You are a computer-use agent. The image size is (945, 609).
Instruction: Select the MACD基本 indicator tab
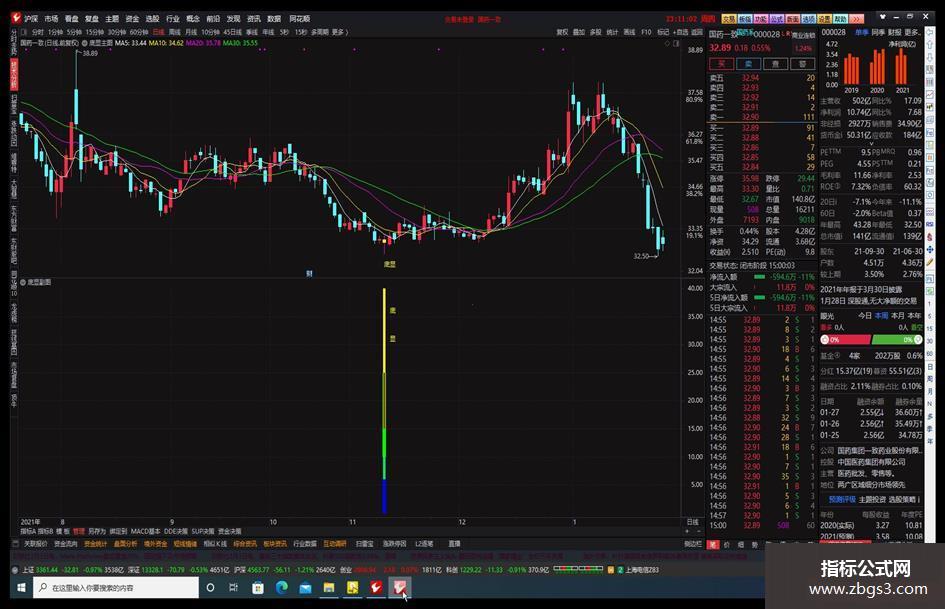pyautogui.click(x=145, y=531)
